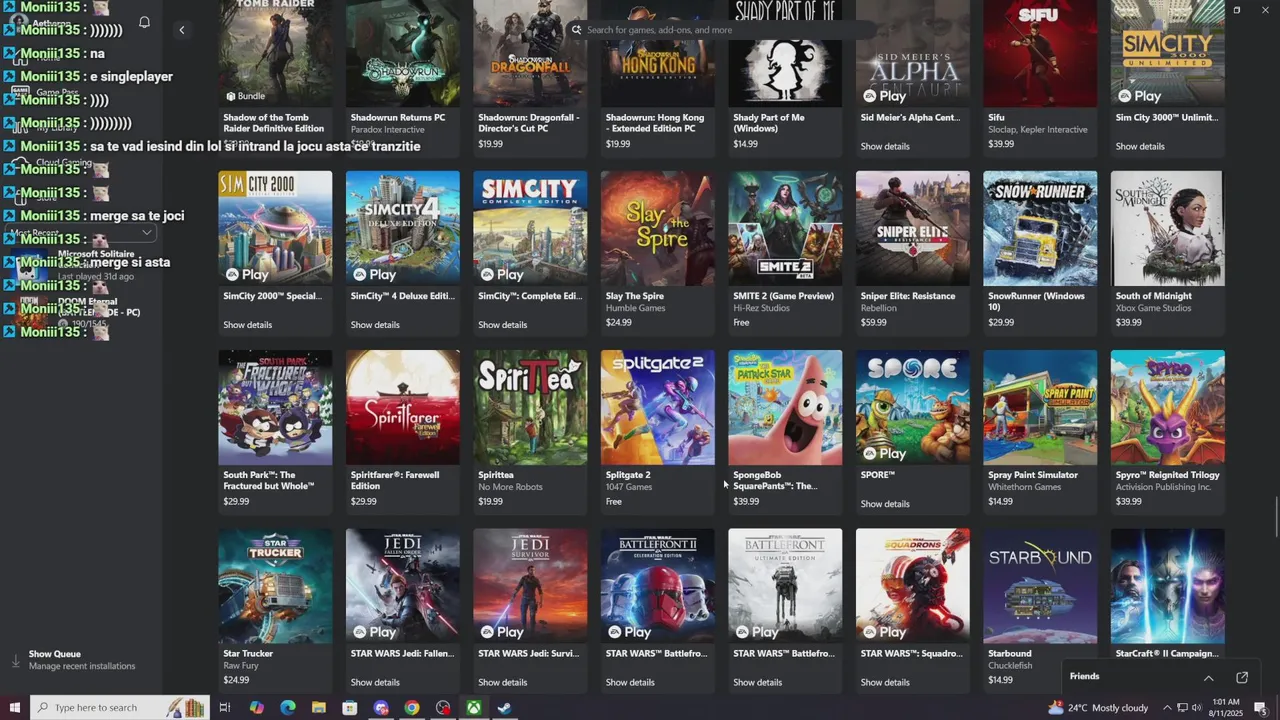Click the Shadowrun: Dragonfall Director's Cut title
The image size is (1280, 720).
coord(529,123)
